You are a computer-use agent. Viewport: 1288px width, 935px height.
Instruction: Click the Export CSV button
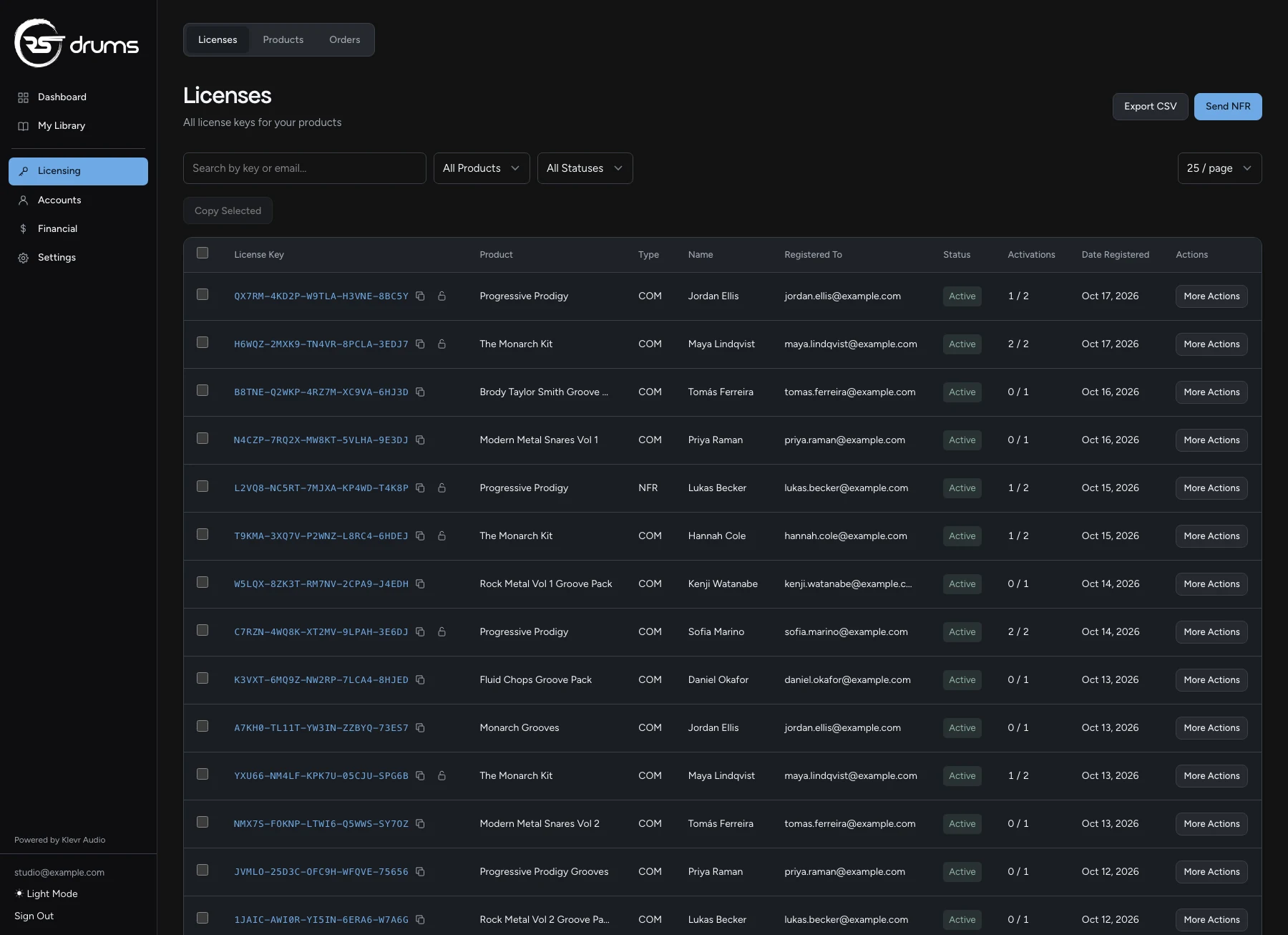(1150, 107)
